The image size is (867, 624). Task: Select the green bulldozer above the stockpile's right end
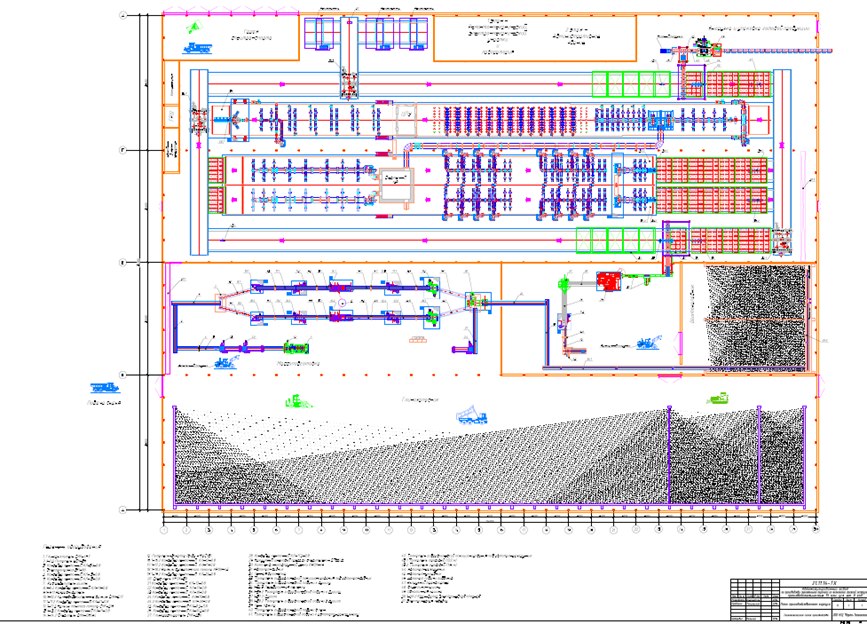click(x=718, y=398)
